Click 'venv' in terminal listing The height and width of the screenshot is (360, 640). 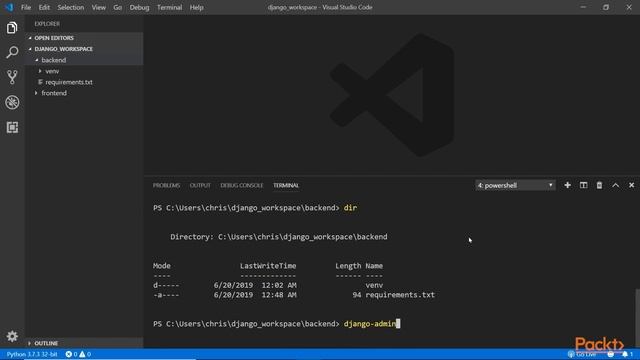(374, 285)
